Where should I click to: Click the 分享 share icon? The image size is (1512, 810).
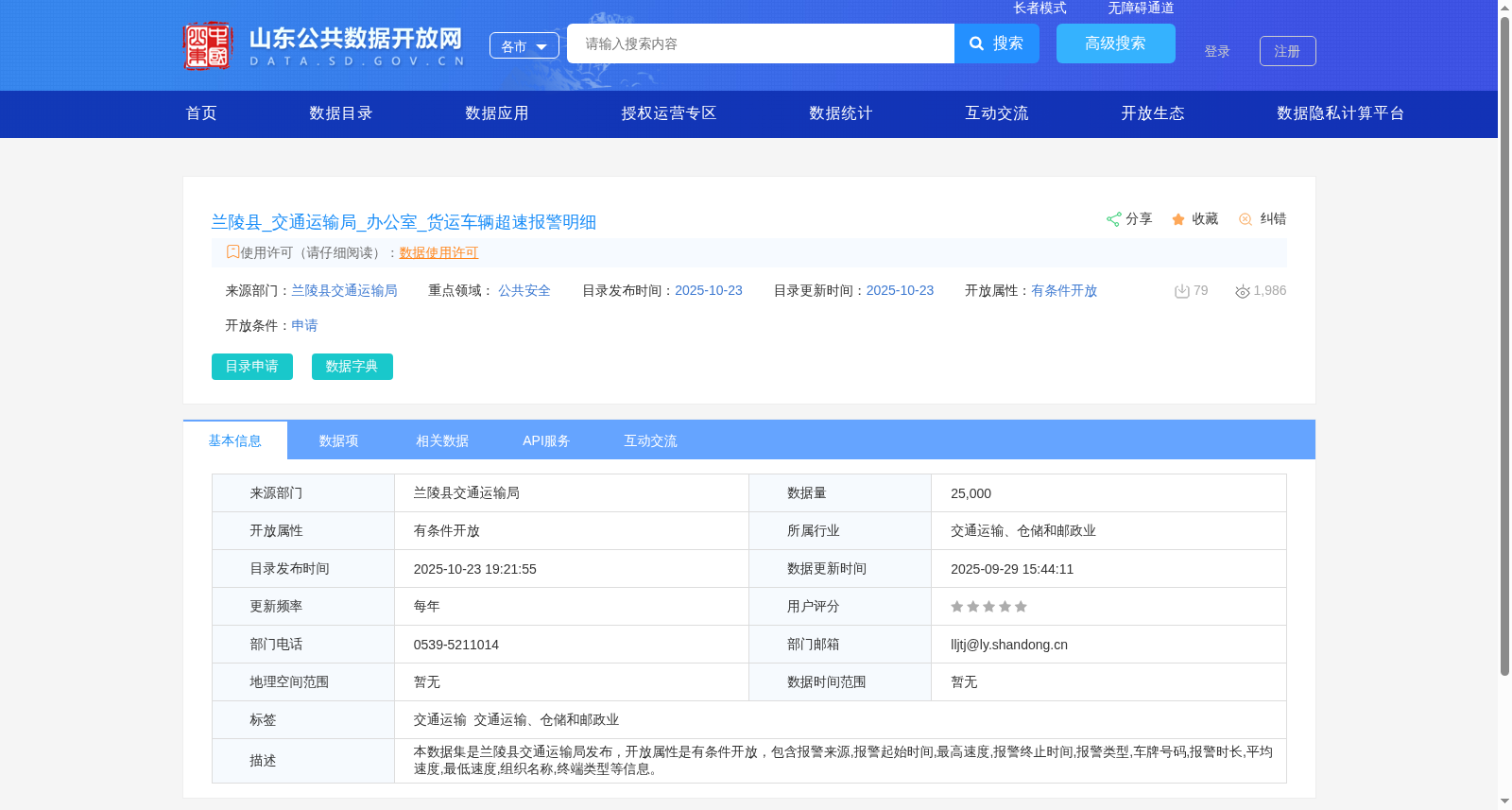[1114, 219]
